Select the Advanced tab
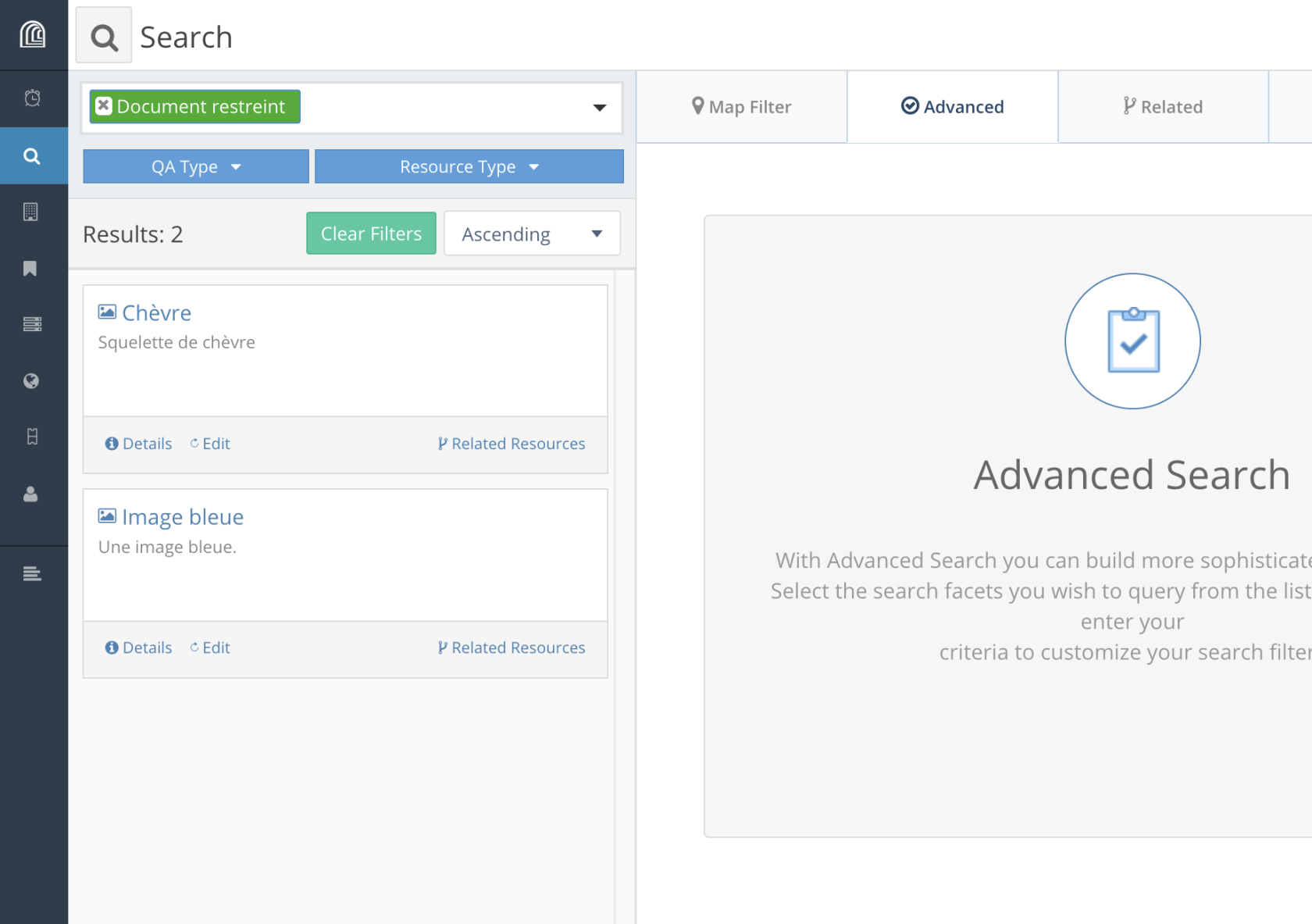 click(953, 107)
